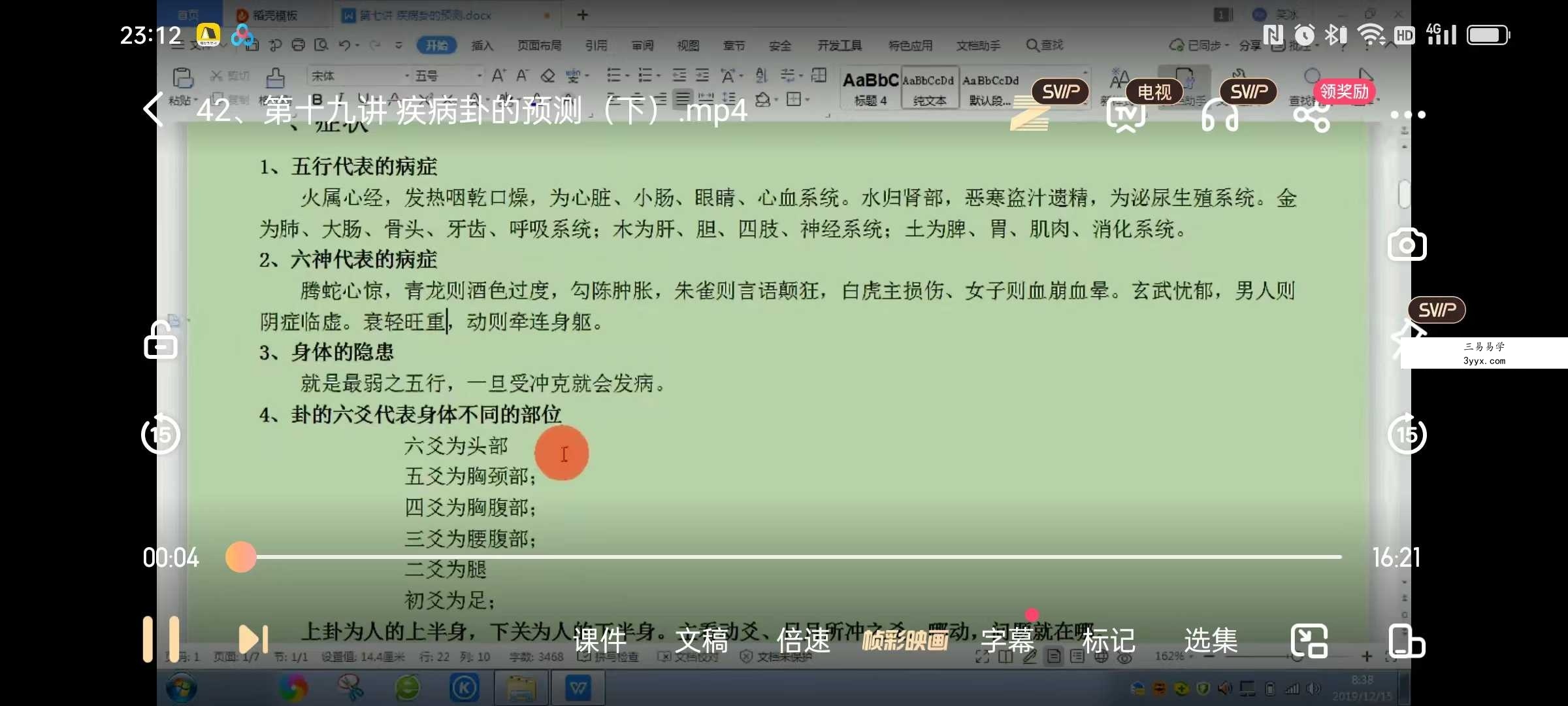The height and width of the screenshot is (706, 1568).
Task: Open Chrome from the Windows taskbar
Action: coord(293,688)
